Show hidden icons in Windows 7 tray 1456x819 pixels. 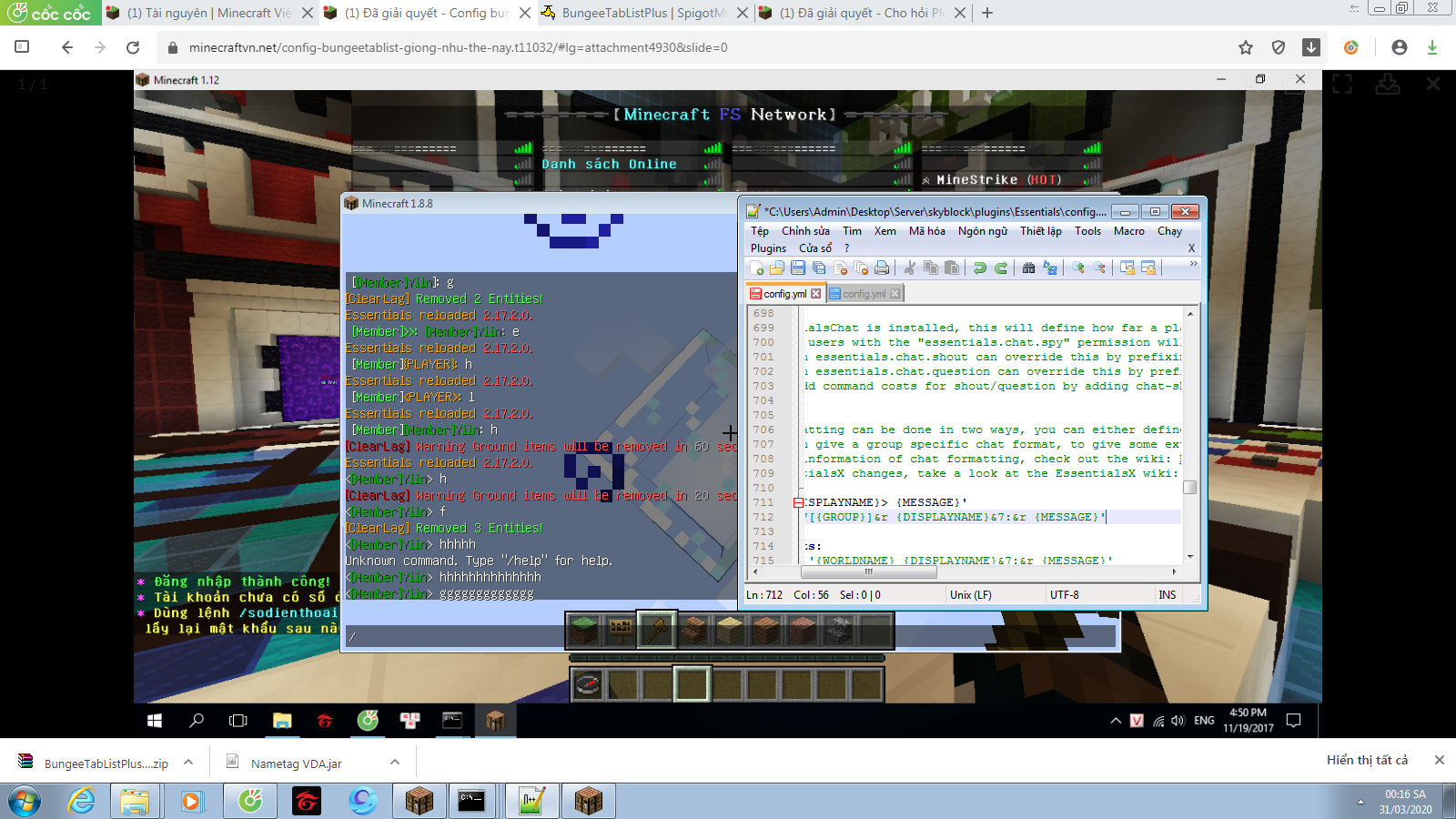1360,802
